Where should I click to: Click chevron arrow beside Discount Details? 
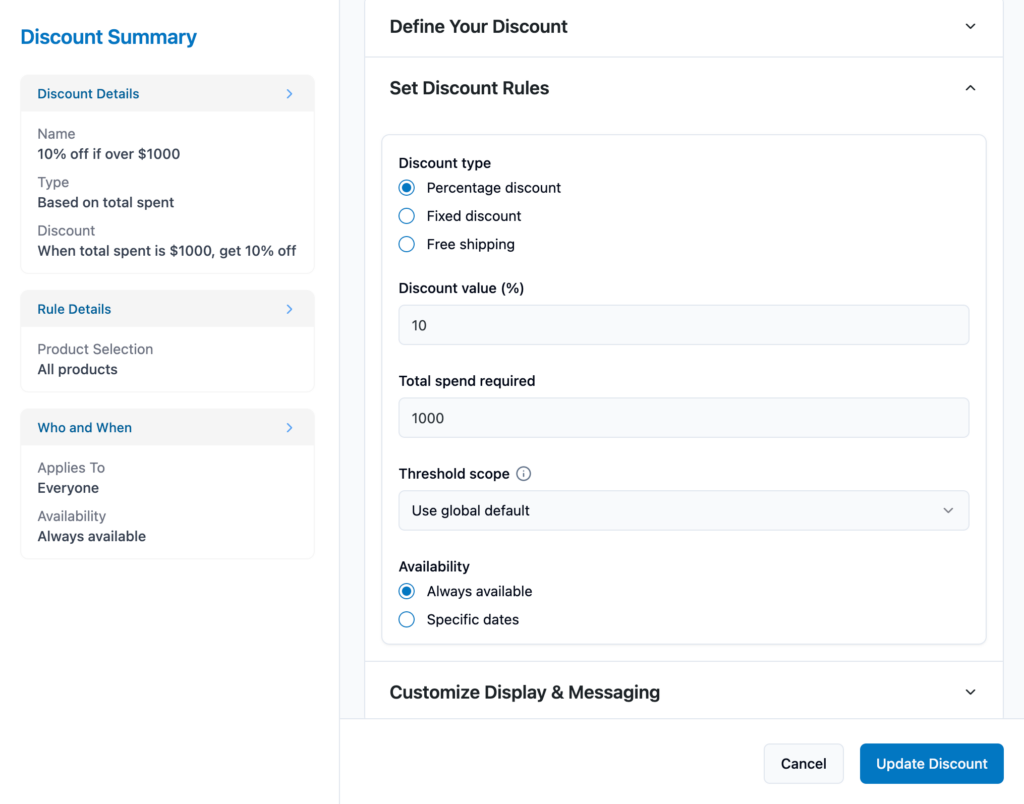[x=289, y=94]
